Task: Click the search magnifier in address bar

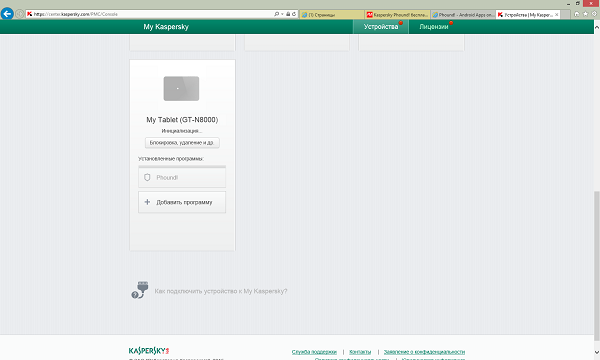Action: click(x=277, y=14)
